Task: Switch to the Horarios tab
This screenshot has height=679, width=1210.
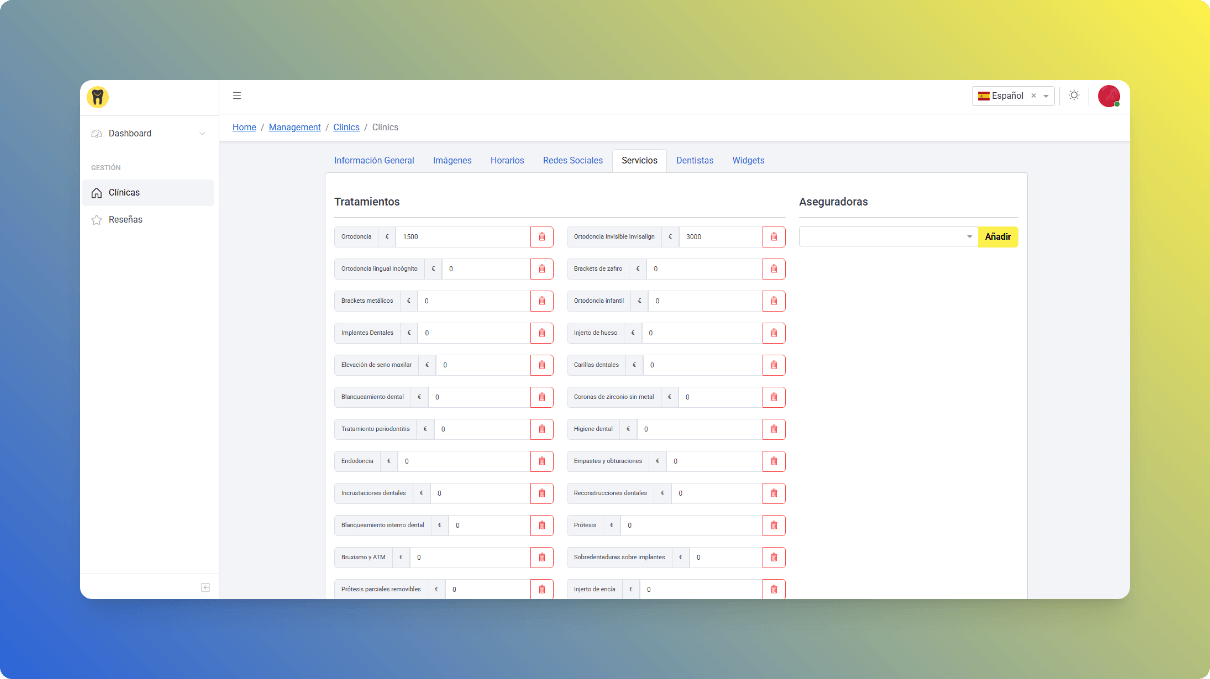Action: tap(507, 160)
